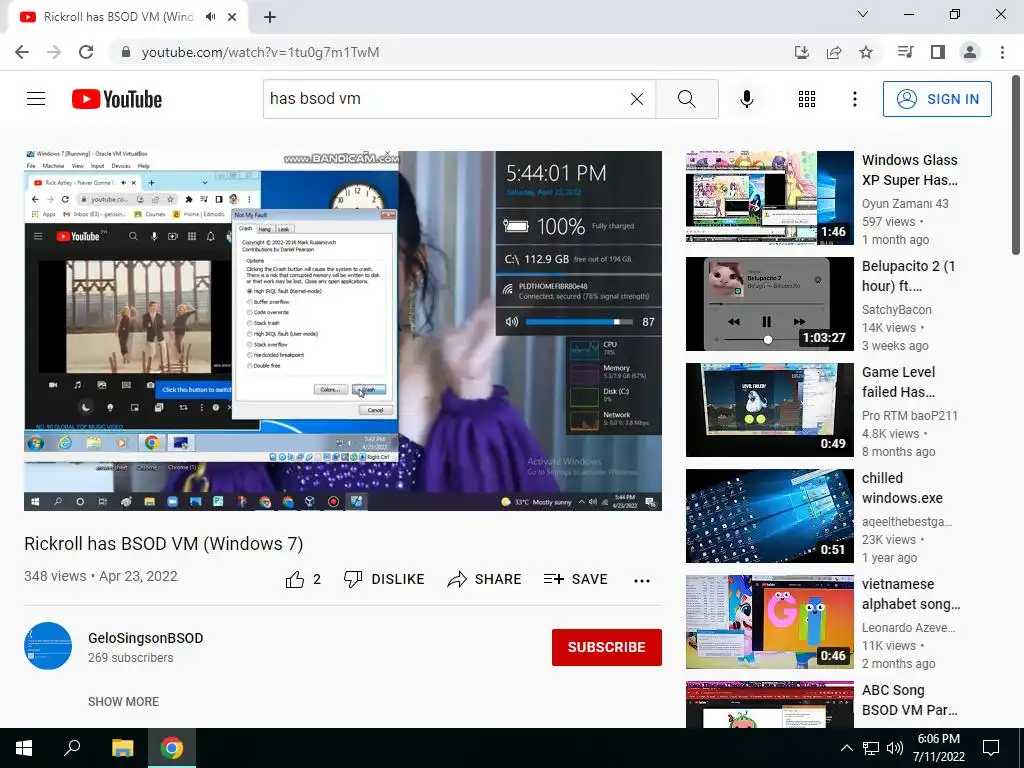This screenshot has height=768, width=1024.
Task: Open notification center icon
Action: pyautogui.click(x=991, y=748)
